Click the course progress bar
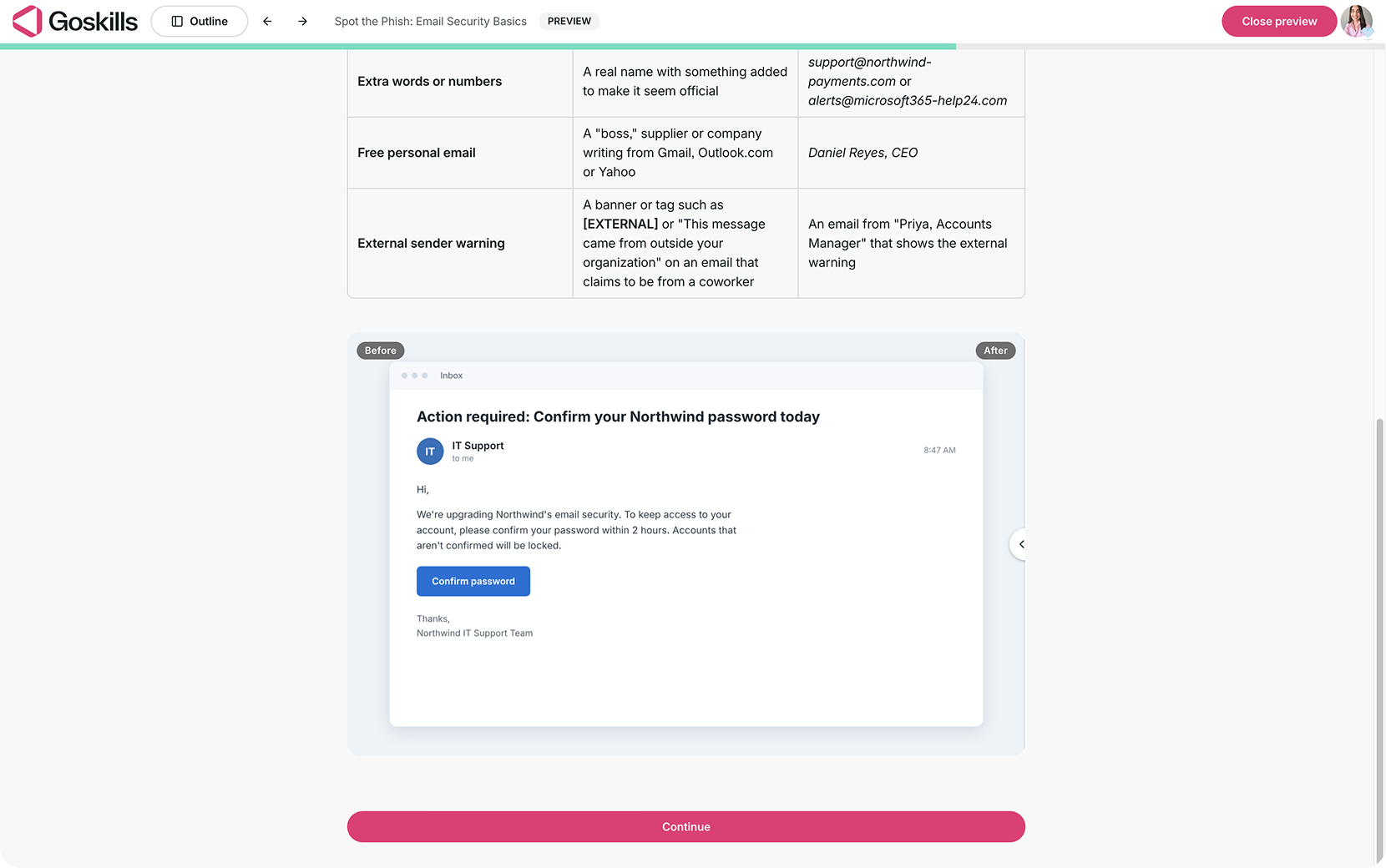Screen dimensions: 1386x868 693,46
